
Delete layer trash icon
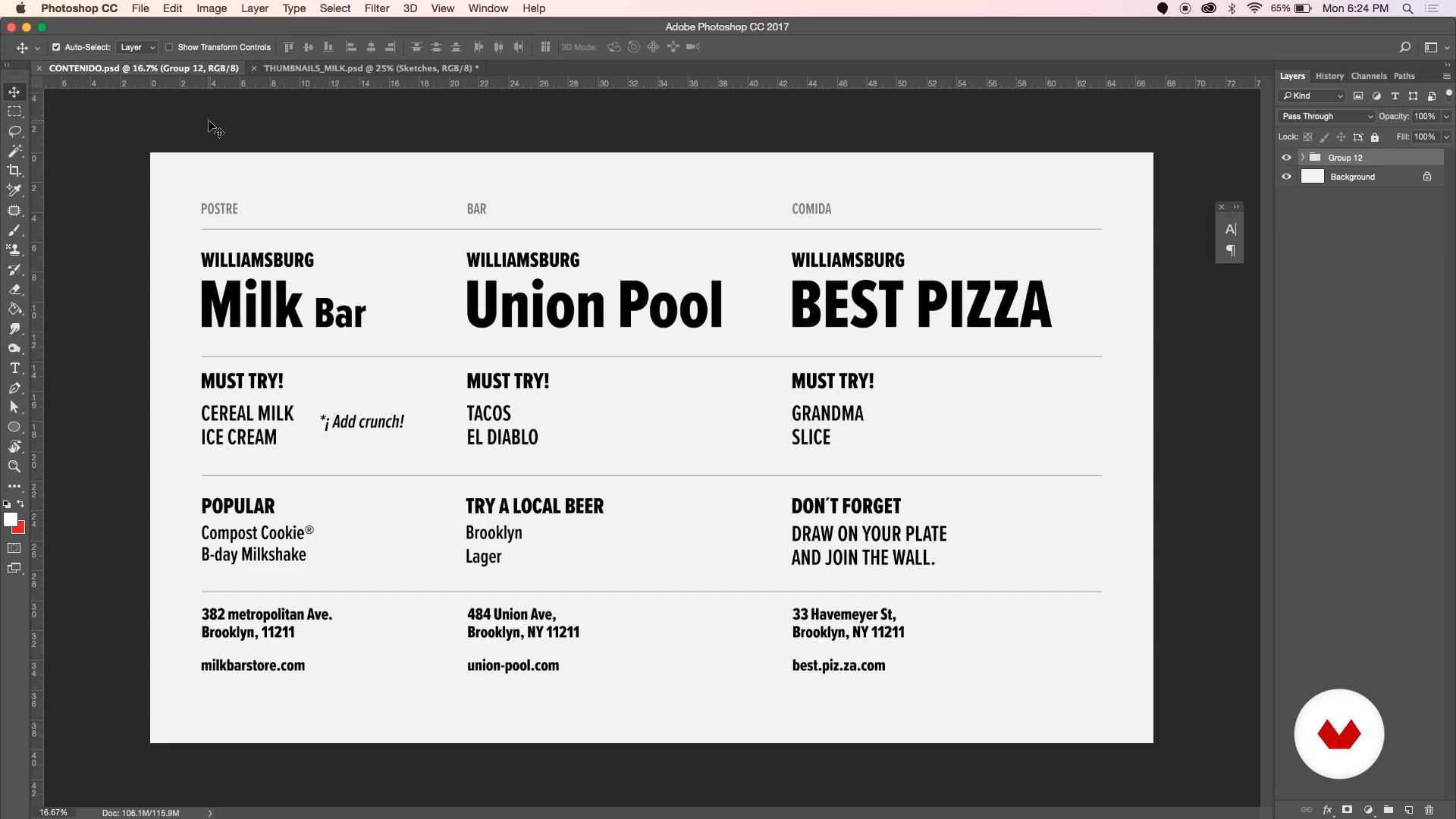(x=1429, y=810)
